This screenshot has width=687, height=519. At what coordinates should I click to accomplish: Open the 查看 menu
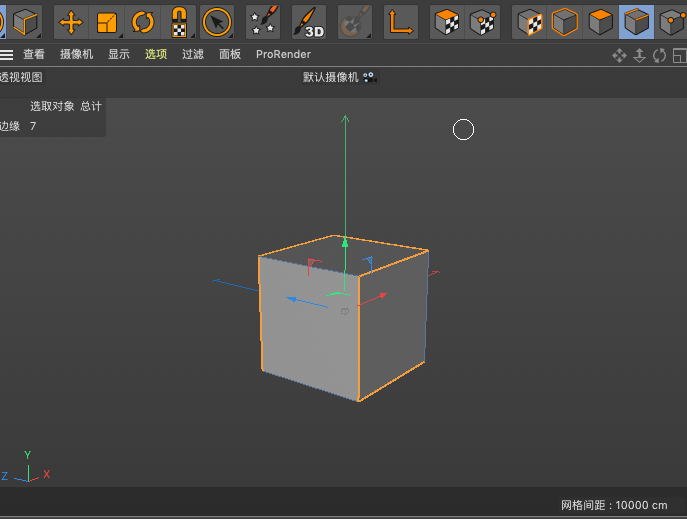click(x=34, y=54)
